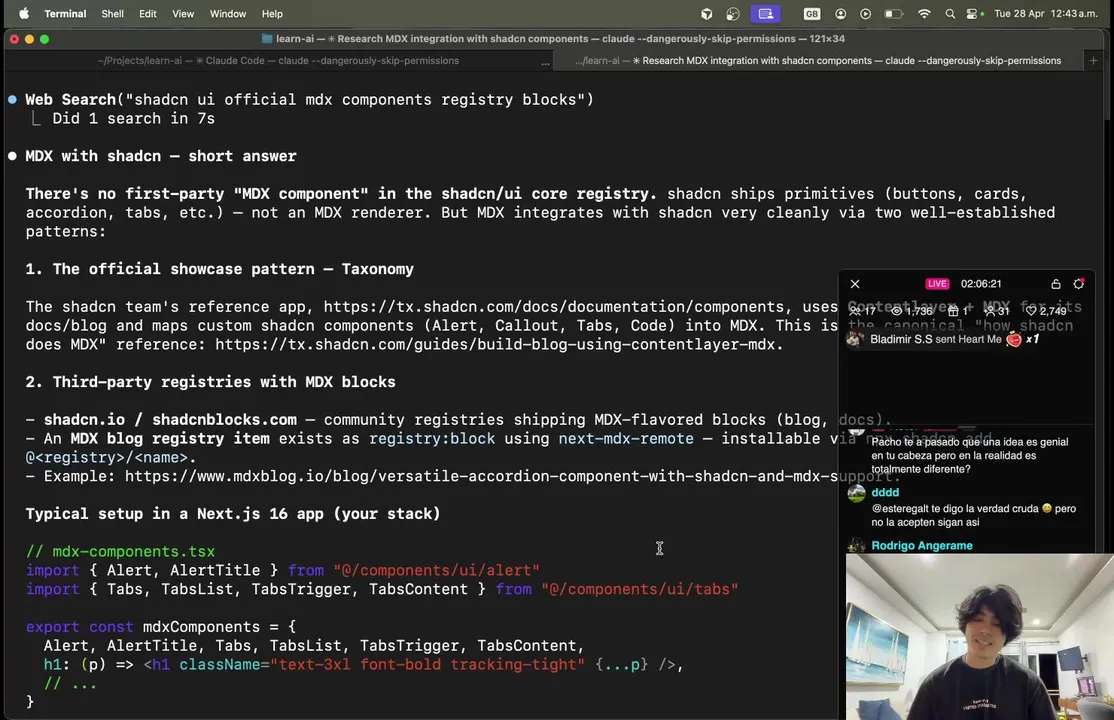The height and width of the screenshot is (720, 1114).
Task: Open Spotlight search magnifier
Action: click(950, 14)
